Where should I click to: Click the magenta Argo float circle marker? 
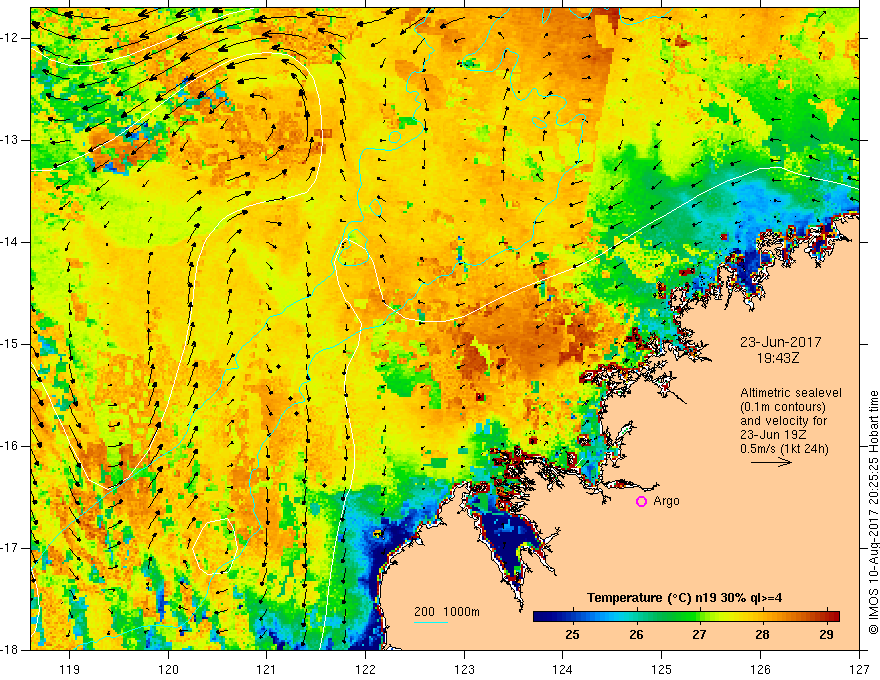pyautogui.click(x=641, y=502)
